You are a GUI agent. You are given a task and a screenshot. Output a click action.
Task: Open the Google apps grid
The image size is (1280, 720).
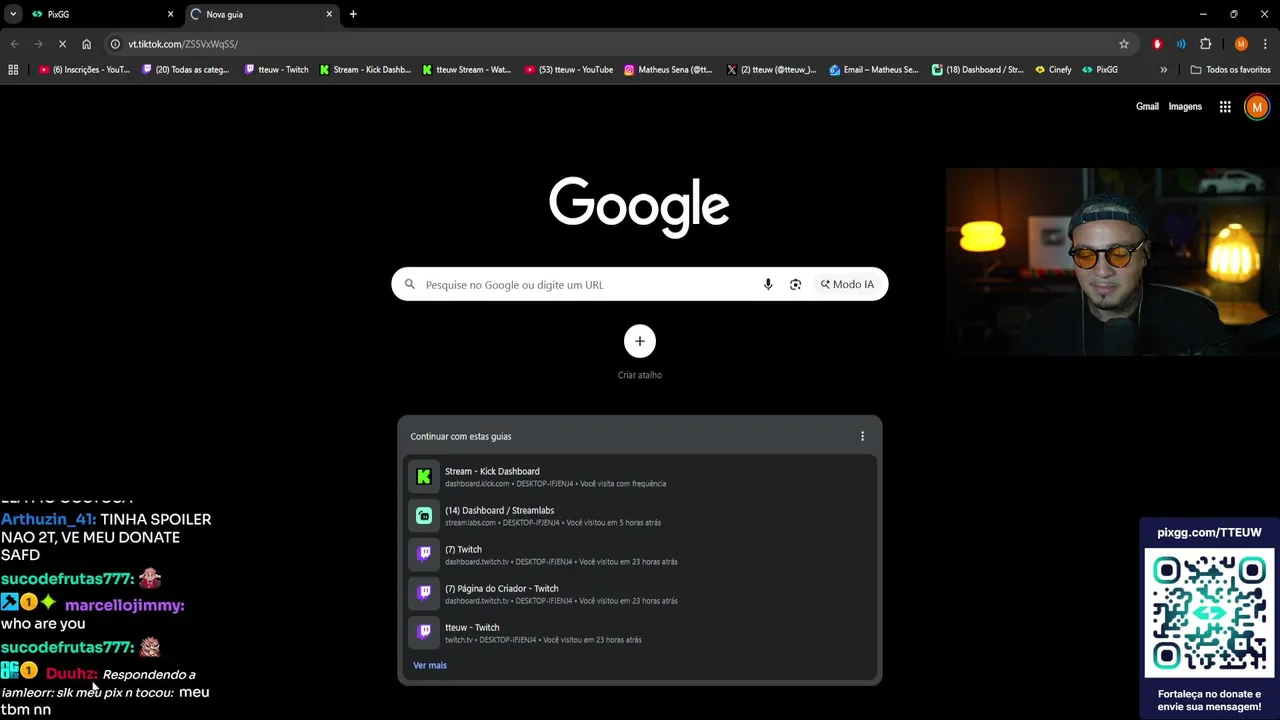tap(1225, 107)
